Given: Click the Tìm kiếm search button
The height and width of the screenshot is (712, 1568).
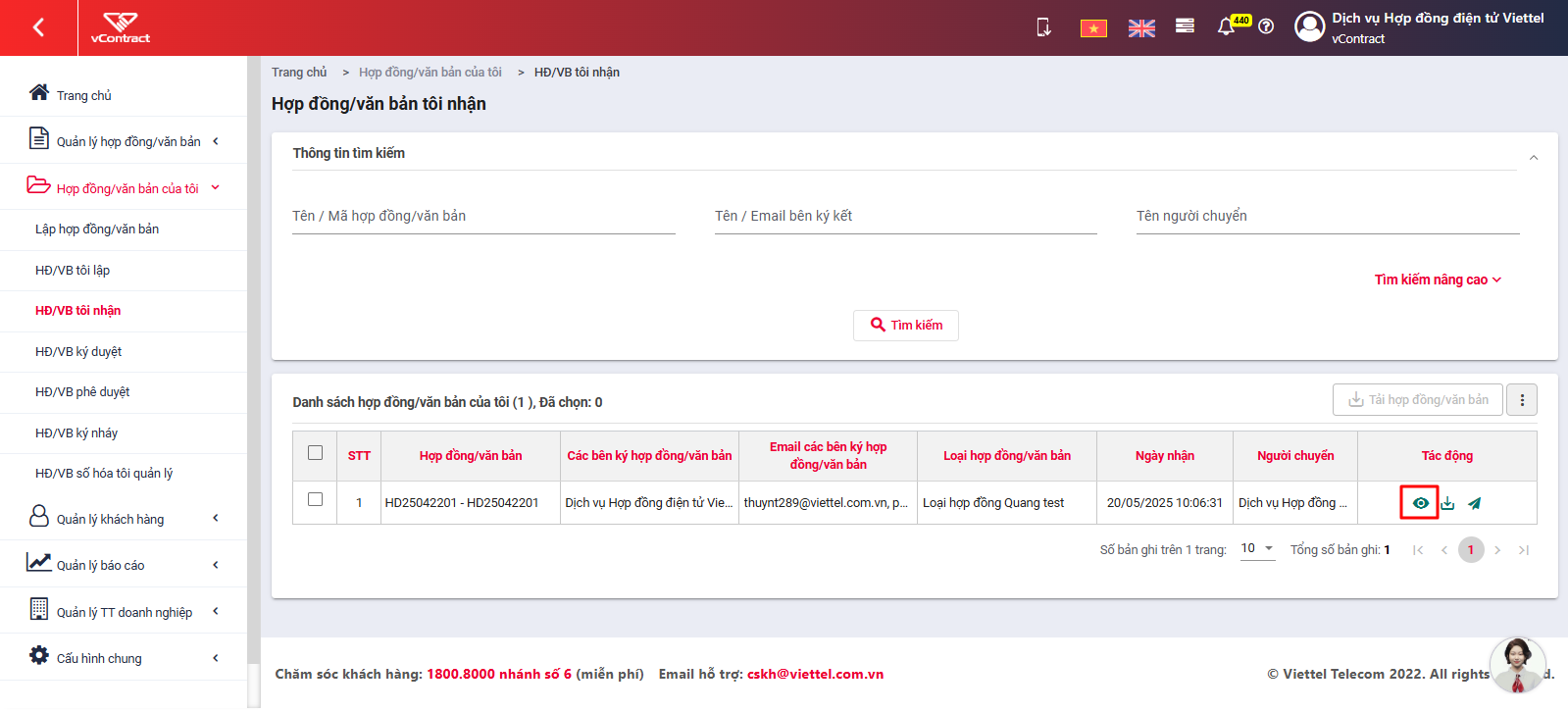Looking at the screenshot, I should [906, 326].
